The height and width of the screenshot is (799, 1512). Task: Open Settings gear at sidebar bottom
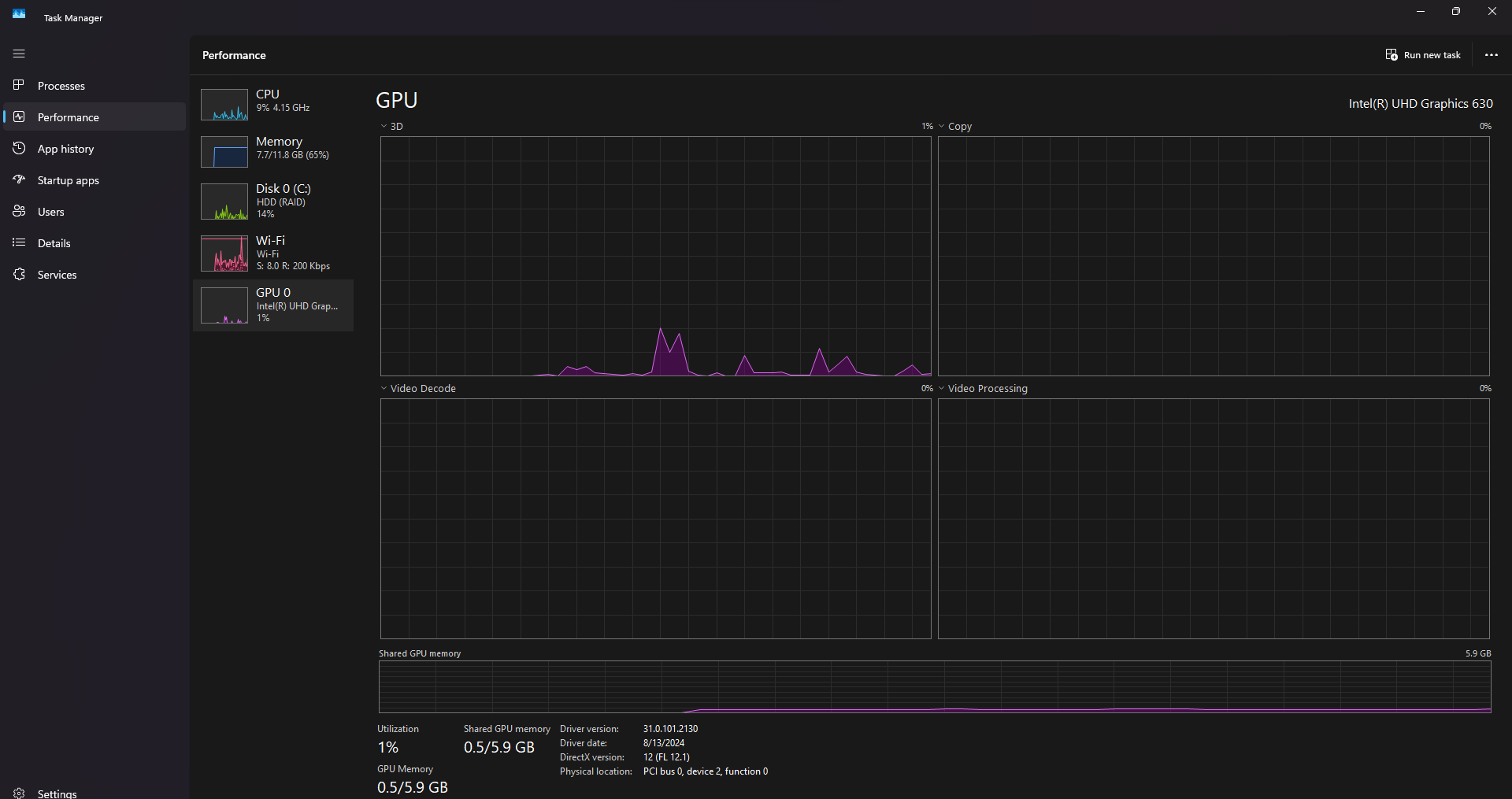(x=19, y=793)
